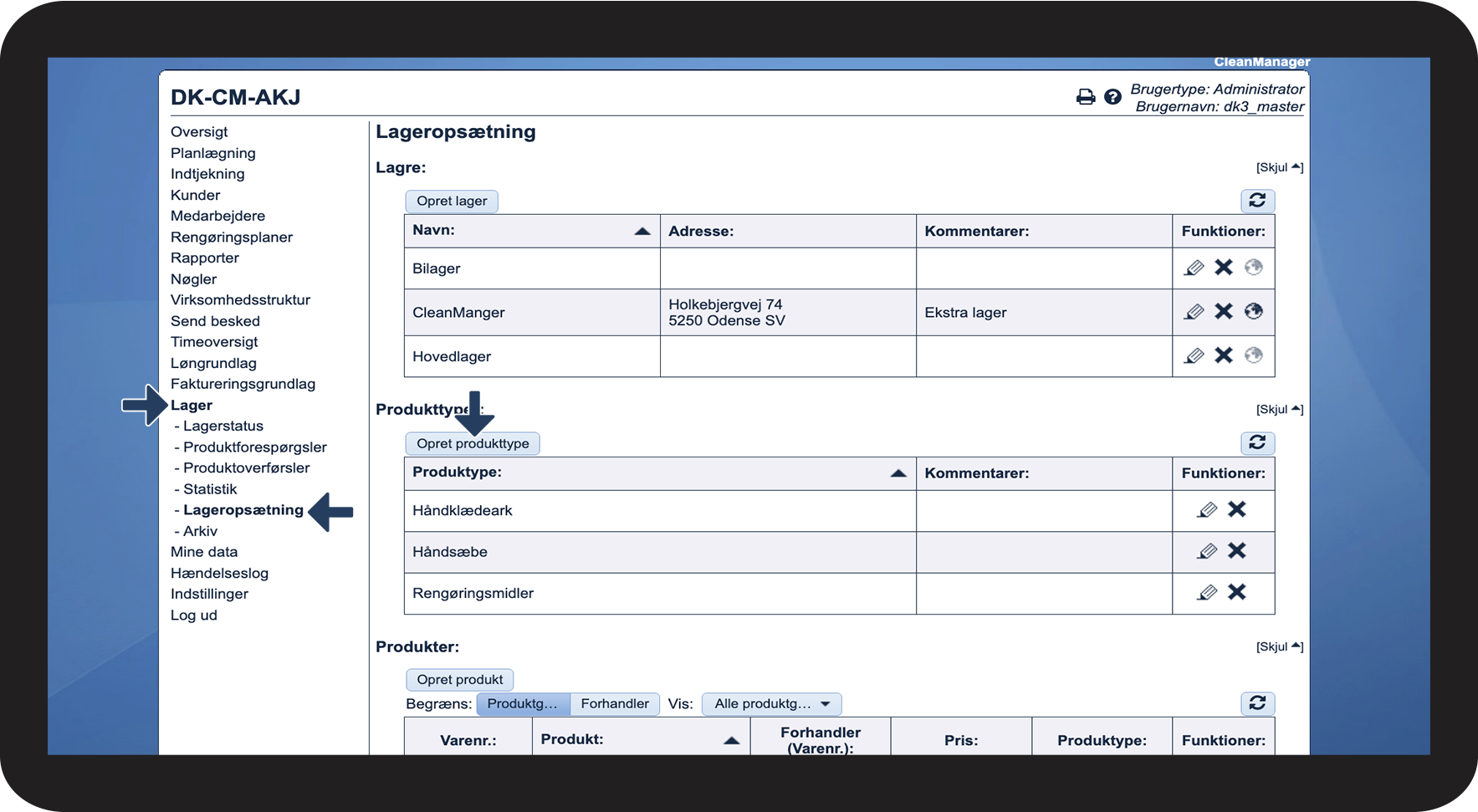Screen dimensions: 1478x812
Task: Edit the Bilager warehouse with pencil icon
Action: click(1194, 268)
